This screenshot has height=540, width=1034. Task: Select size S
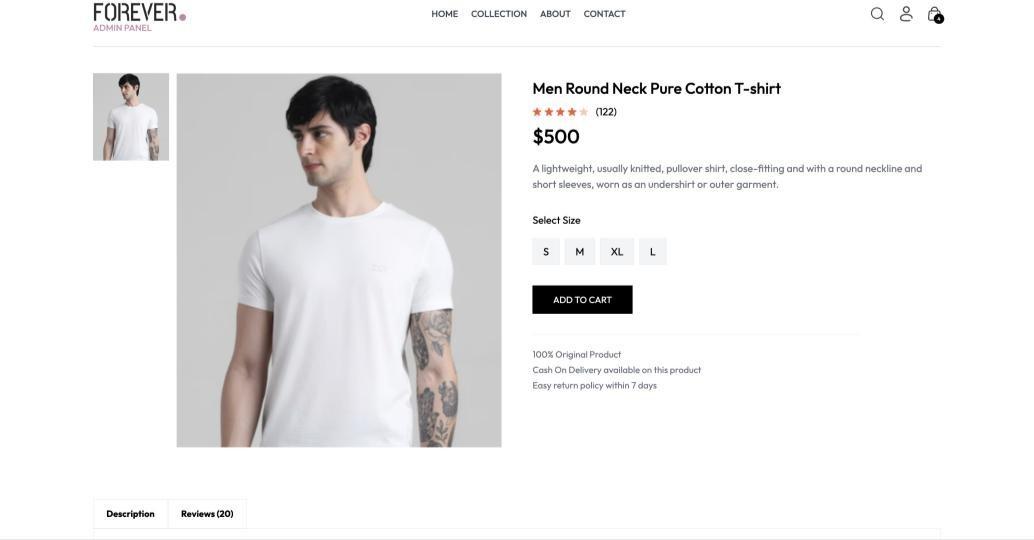(x=546, y=252)
